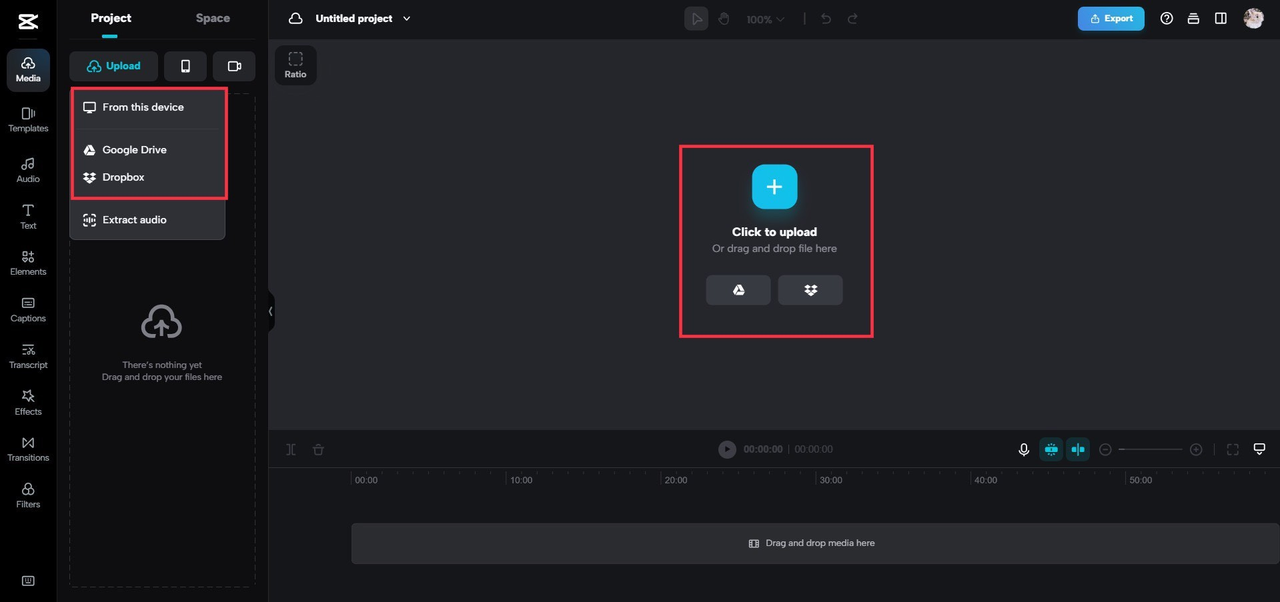Image resolution: width=1280 pixels, height=602 pixels.
Task: Click the cloud upload icon in empty media area
Action: pos(162,323)
